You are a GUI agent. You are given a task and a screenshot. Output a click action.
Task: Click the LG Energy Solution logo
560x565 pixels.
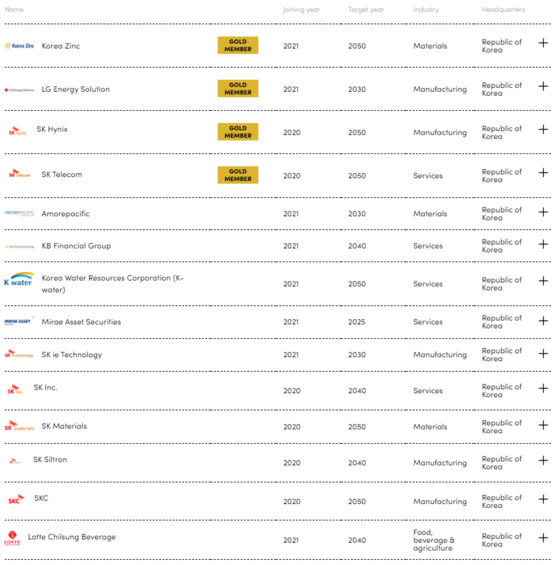[19, 90]
